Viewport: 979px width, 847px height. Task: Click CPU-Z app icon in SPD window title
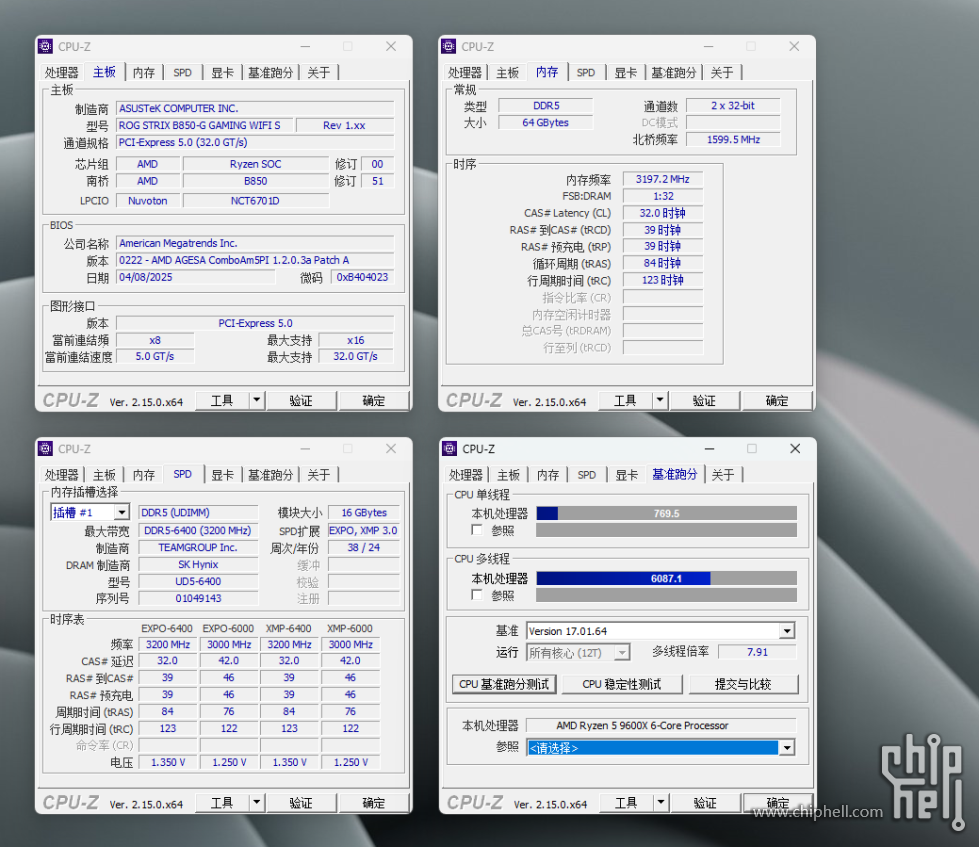point(46,449)
